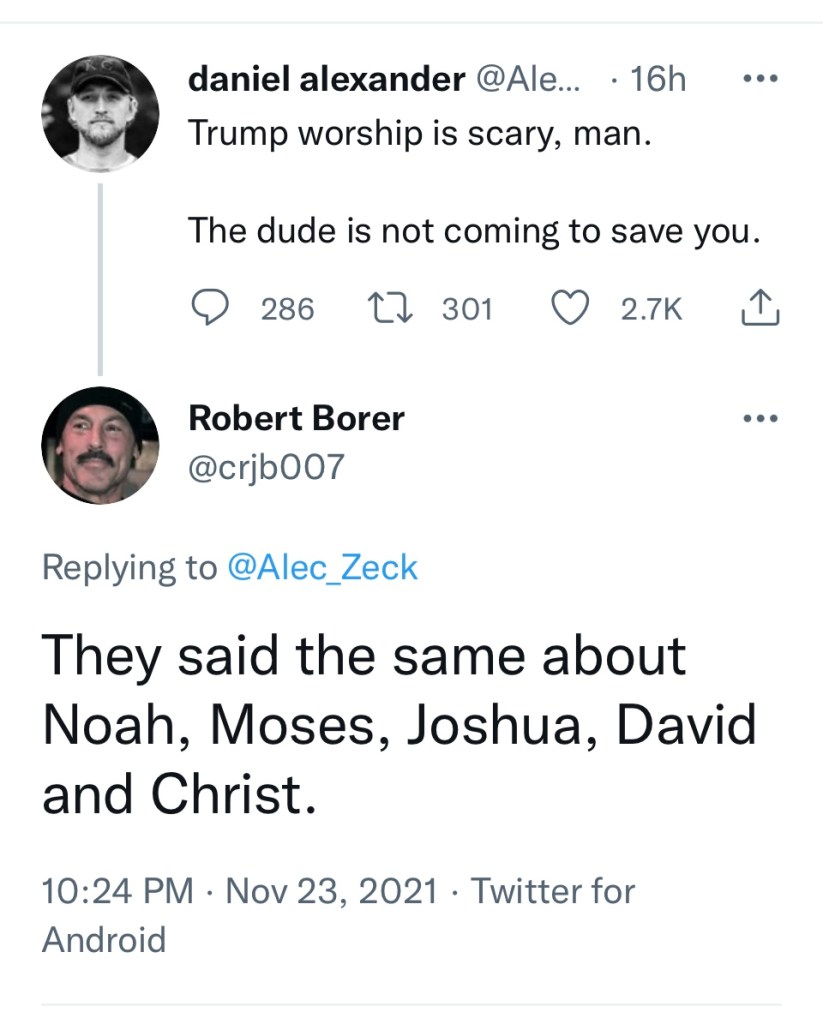823x1024 pixels.
Task: Click the daniel alexander display name
Action: click(x=326, y=80)
